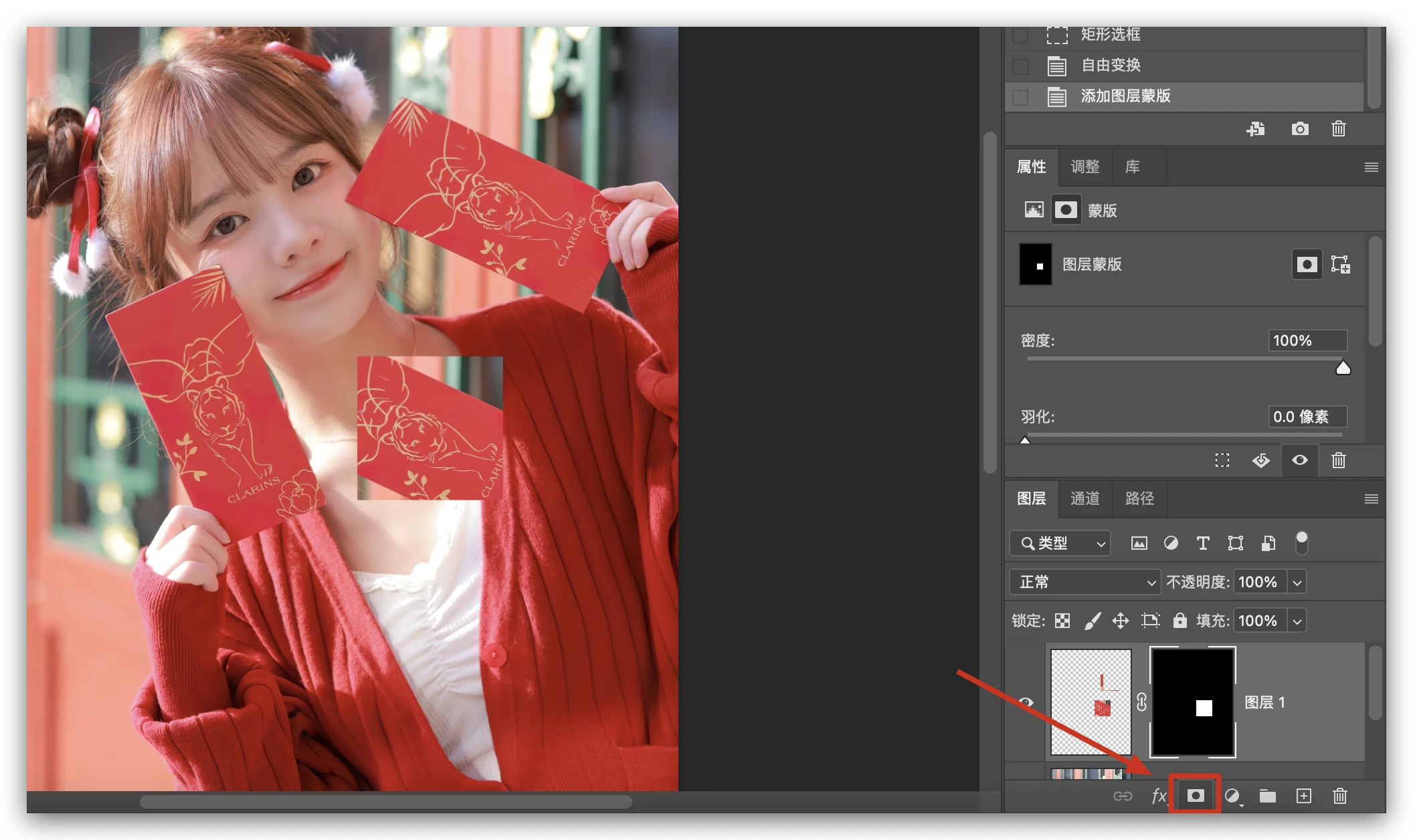
Task: Add a new layer with plus icon
Action: (x=1303, y=796)
